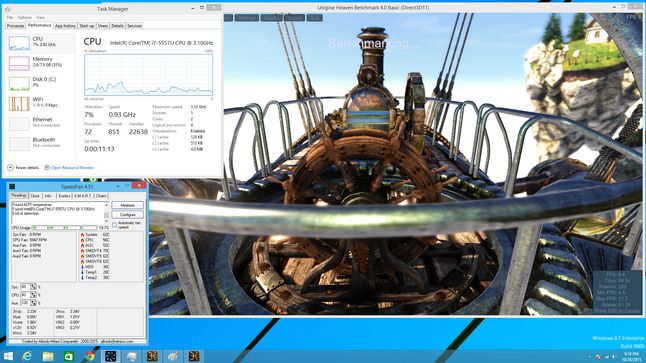Viewport: 646px width, 363px height.
Task: Select the WiFi performance graph thumbnail
Action: (19, 103)
